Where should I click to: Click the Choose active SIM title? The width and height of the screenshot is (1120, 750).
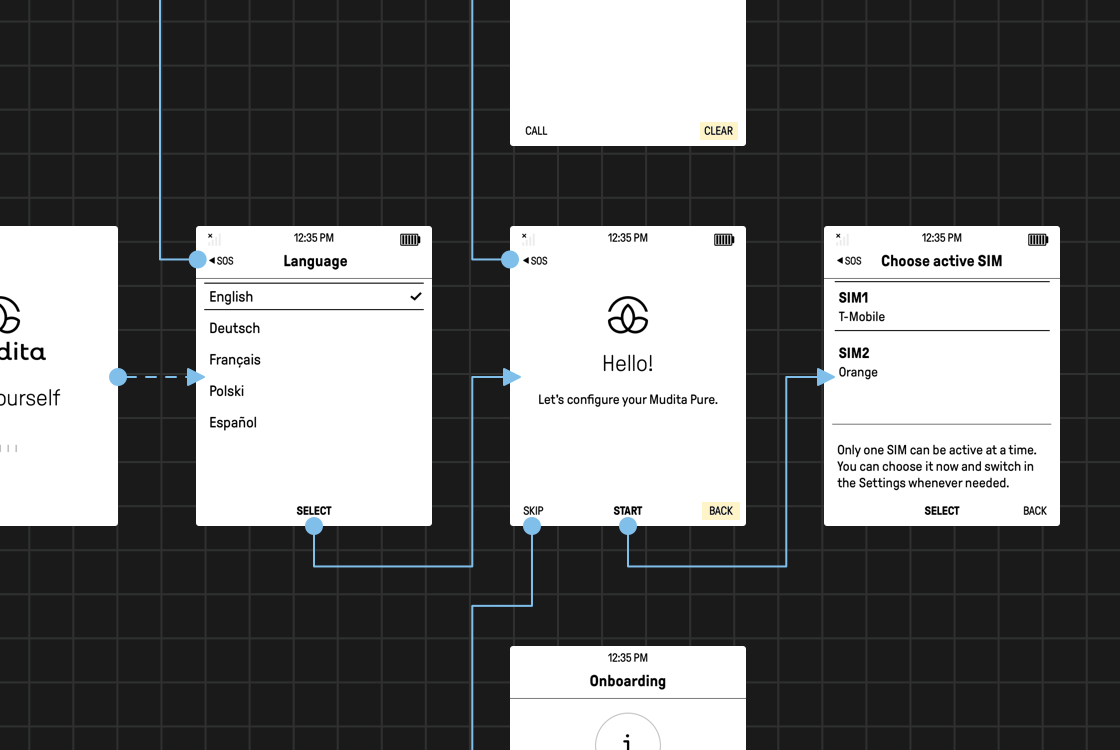[941, 261]
